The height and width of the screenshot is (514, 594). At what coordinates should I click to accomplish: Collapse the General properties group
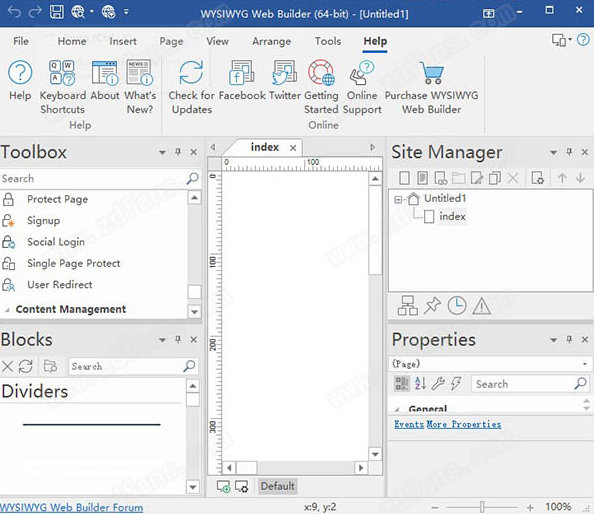point(397,409)
